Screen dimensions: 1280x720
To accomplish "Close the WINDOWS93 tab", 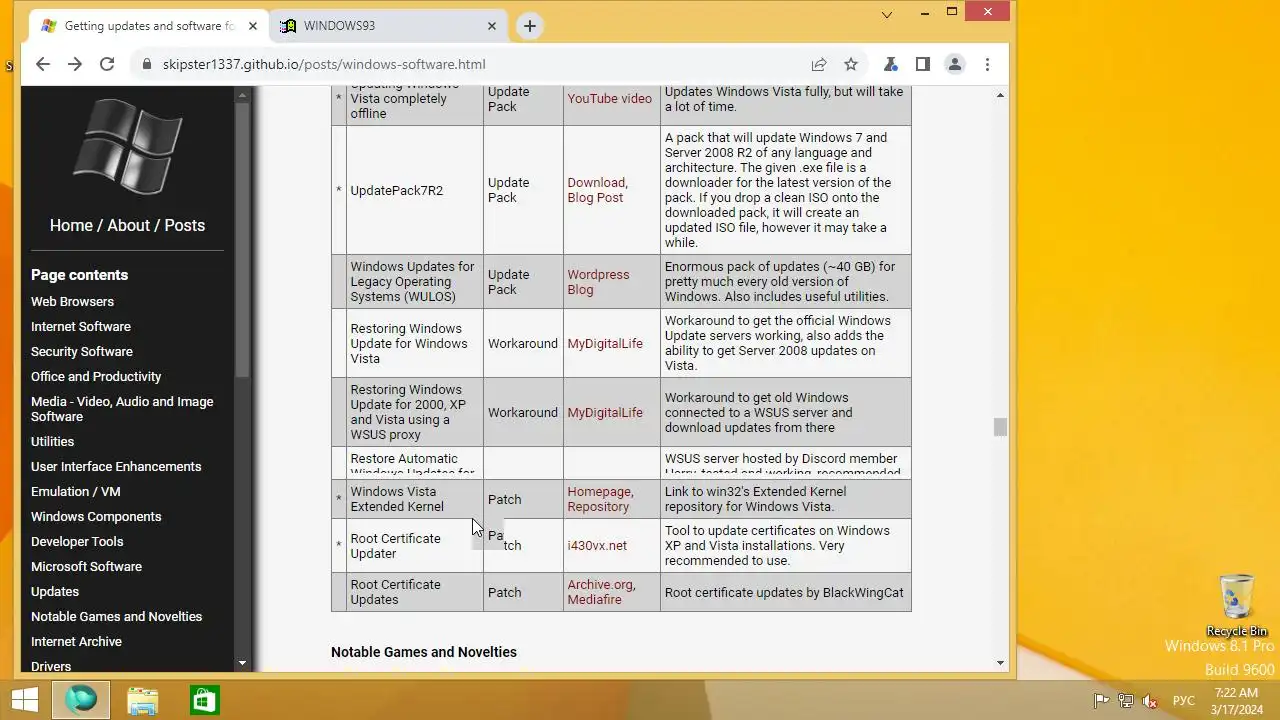I will (492, 26).
